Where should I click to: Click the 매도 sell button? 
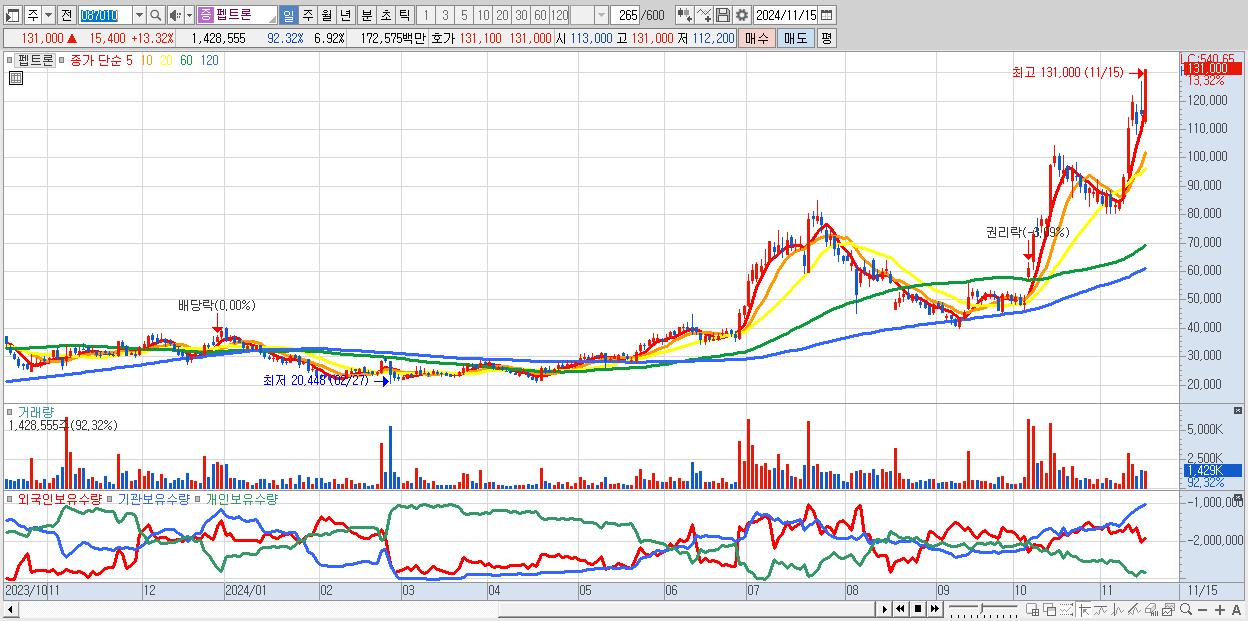[x=795, y=38]
